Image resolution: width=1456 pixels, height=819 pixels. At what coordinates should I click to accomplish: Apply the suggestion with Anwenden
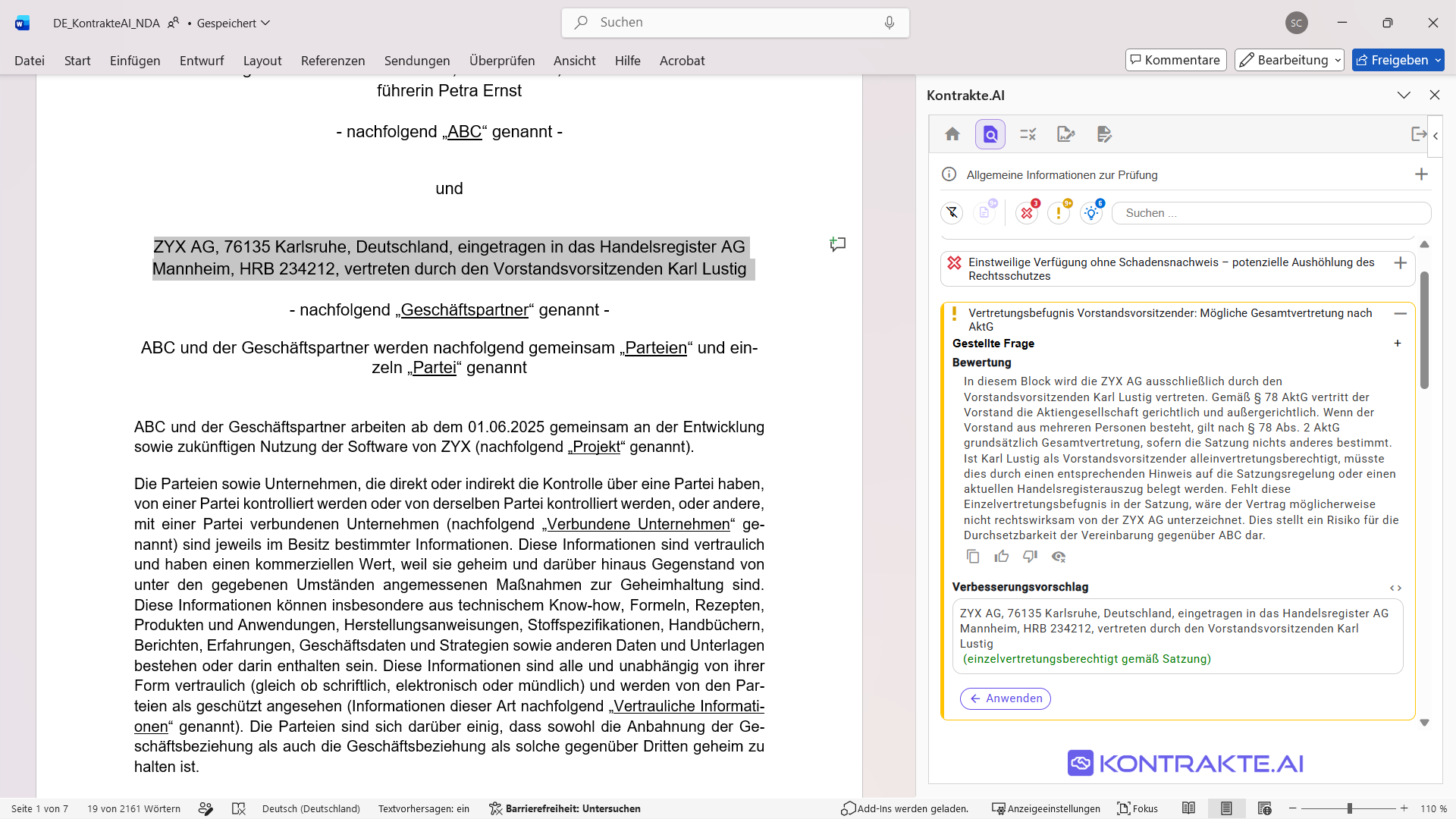1006,698
